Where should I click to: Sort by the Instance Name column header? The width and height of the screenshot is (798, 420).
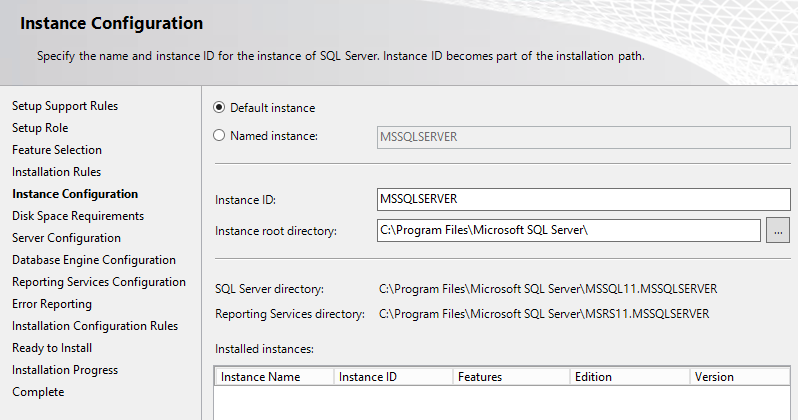274,377
